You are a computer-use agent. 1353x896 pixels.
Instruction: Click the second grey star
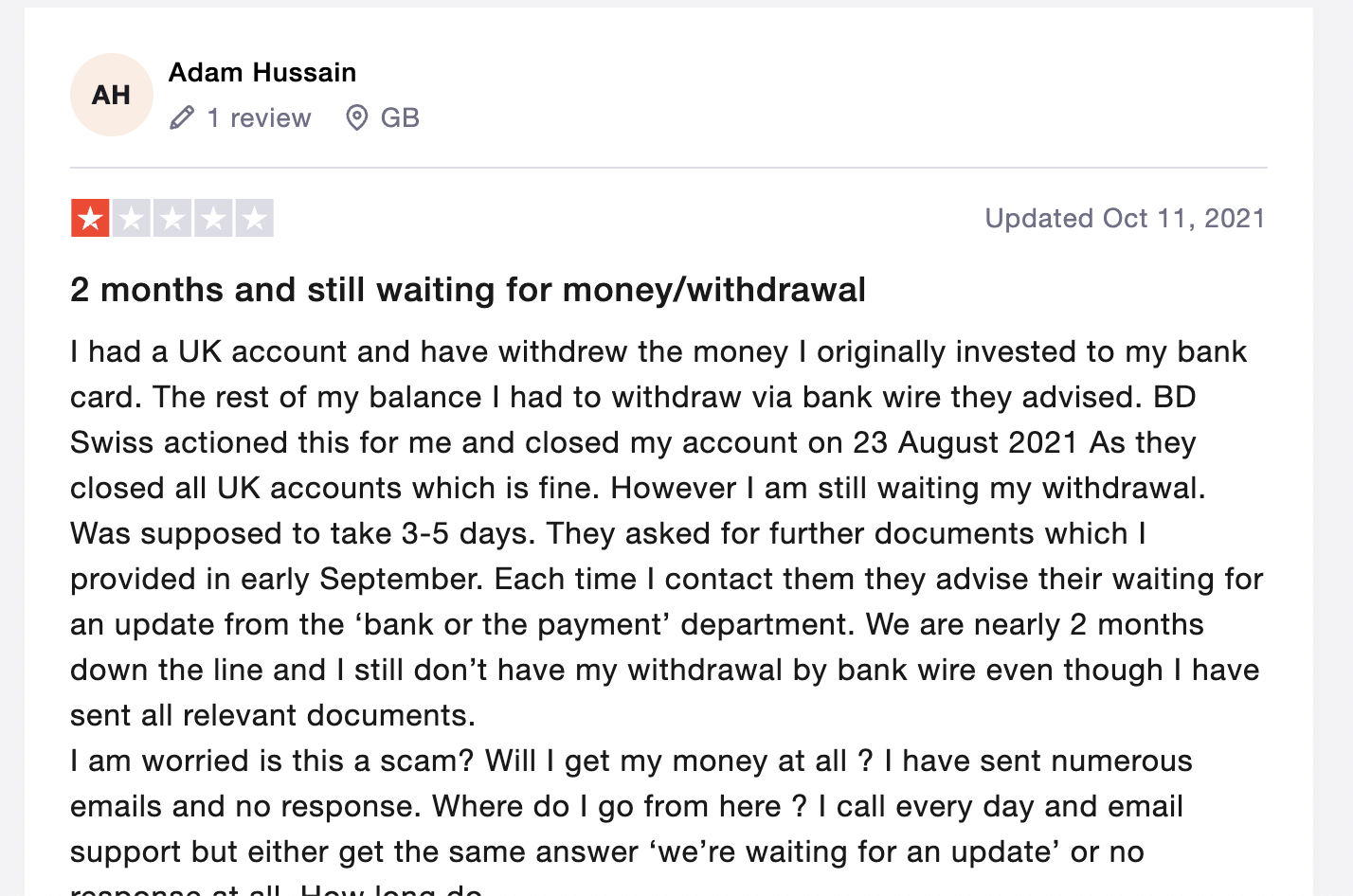click(x=132, y=218)
